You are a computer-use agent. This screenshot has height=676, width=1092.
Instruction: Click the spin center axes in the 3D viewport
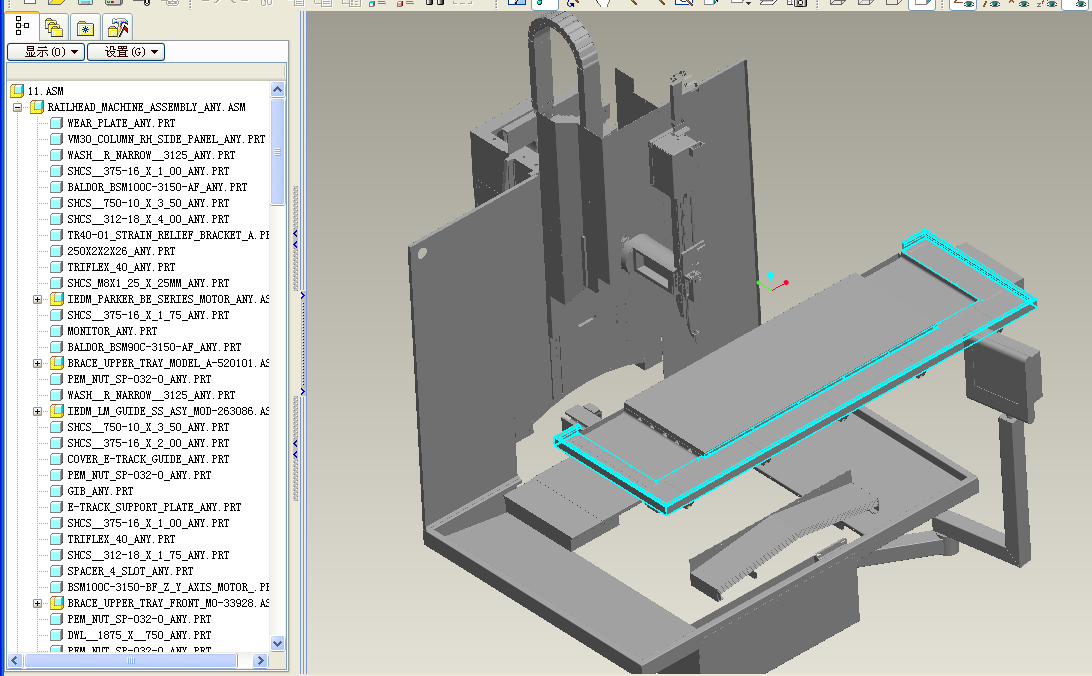(772, 282)
